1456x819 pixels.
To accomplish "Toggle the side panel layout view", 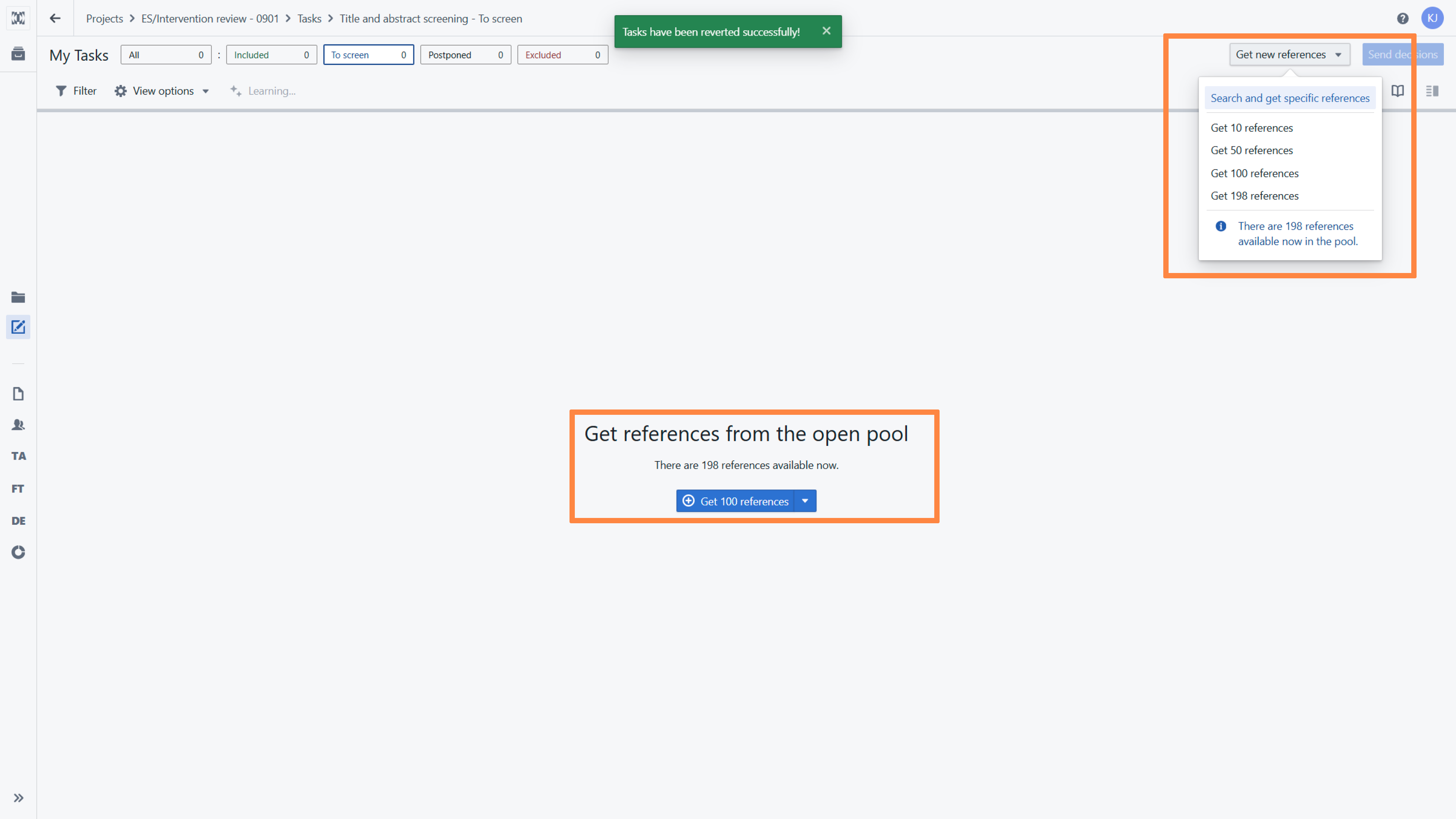I will (1432, 91).
